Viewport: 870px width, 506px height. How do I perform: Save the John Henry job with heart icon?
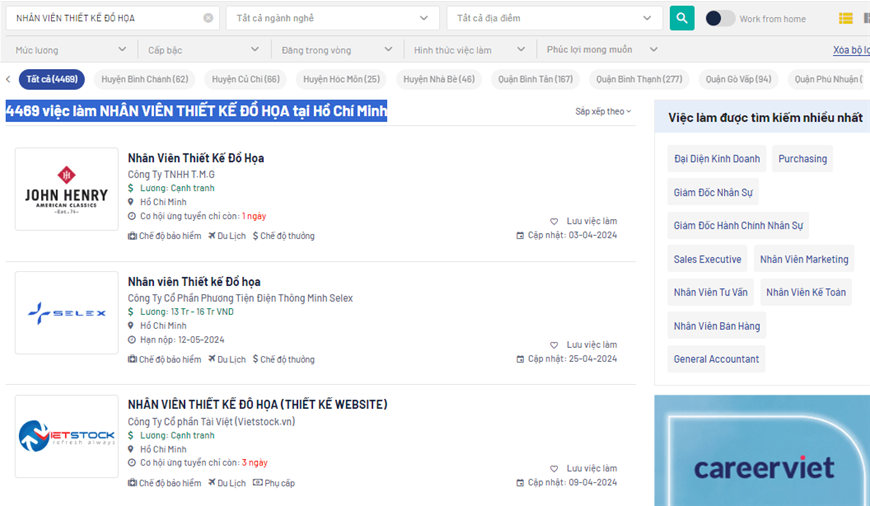(554, 221)
